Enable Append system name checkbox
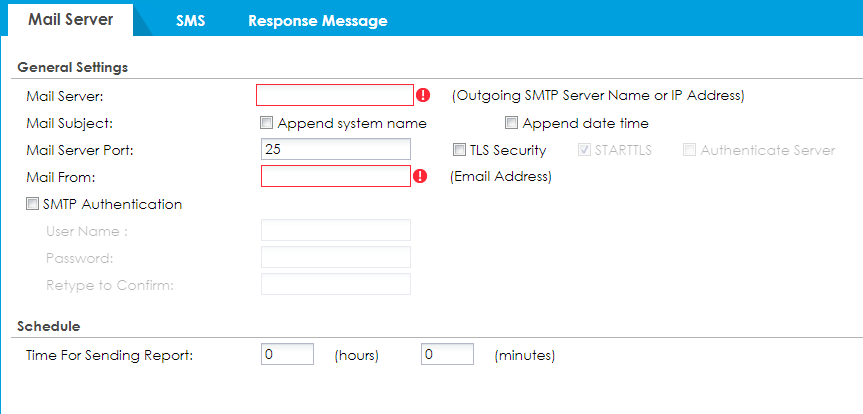Viewport: 863px width, 414px height. [x=267, y=123]
